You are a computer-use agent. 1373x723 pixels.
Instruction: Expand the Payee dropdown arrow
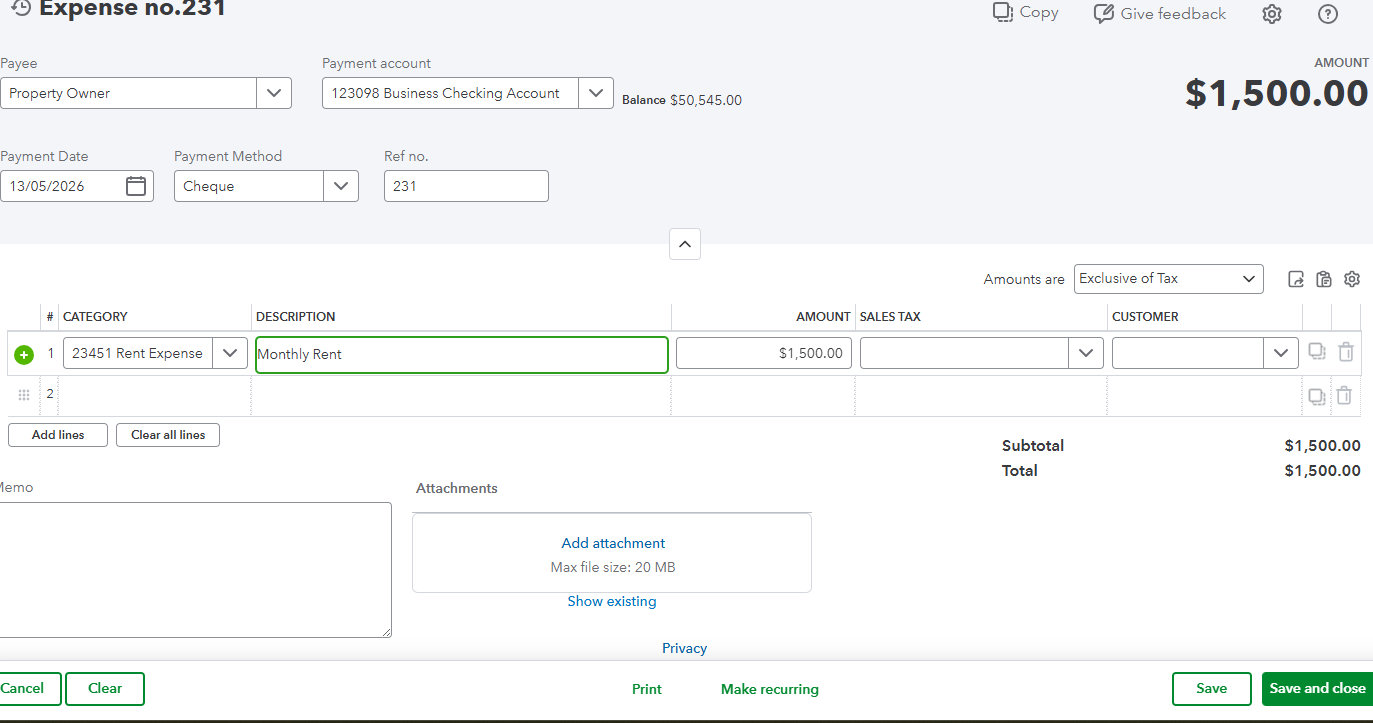274,93
